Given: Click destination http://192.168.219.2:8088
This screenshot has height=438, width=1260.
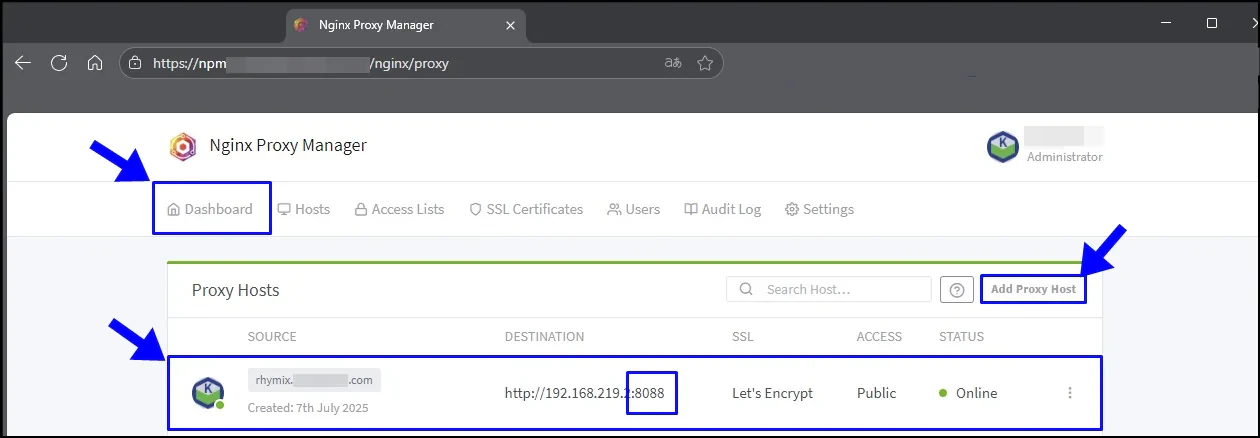Looking at the screenshot, I should (584, 393).
